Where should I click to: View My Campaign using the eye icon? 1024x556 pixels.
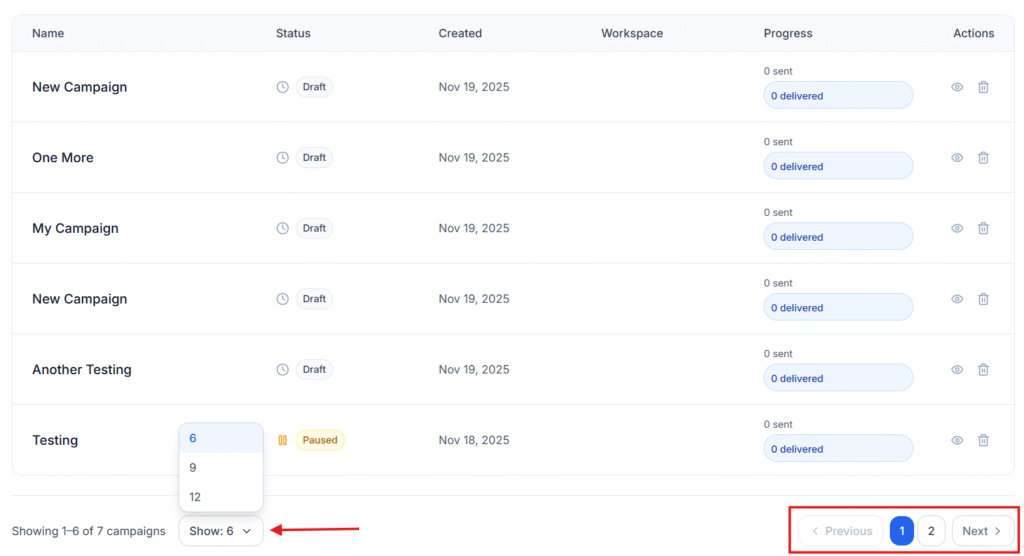click(x=957, y=228)
